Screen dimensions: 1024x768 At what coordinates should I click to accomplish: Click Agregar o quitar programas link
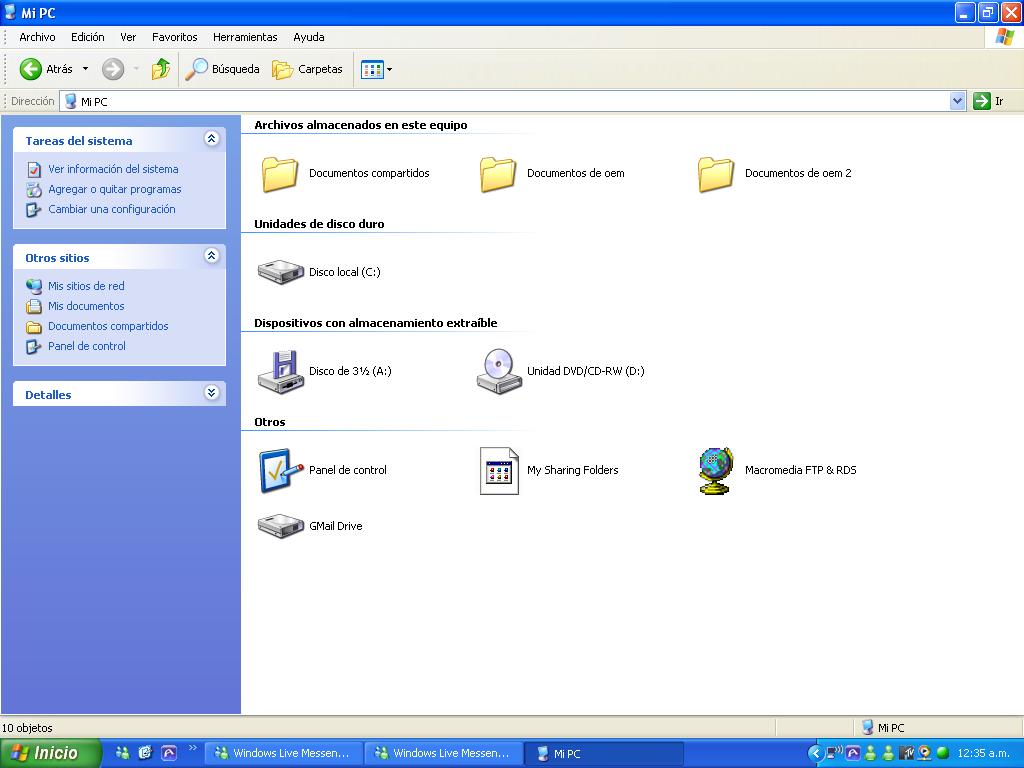114,189
